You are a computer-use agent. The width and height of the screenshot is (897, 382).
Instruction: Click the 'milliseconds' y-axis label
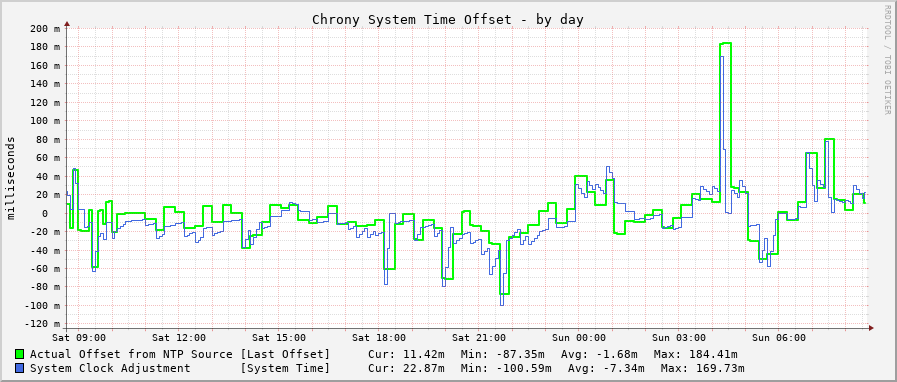[x=11, y=178]
